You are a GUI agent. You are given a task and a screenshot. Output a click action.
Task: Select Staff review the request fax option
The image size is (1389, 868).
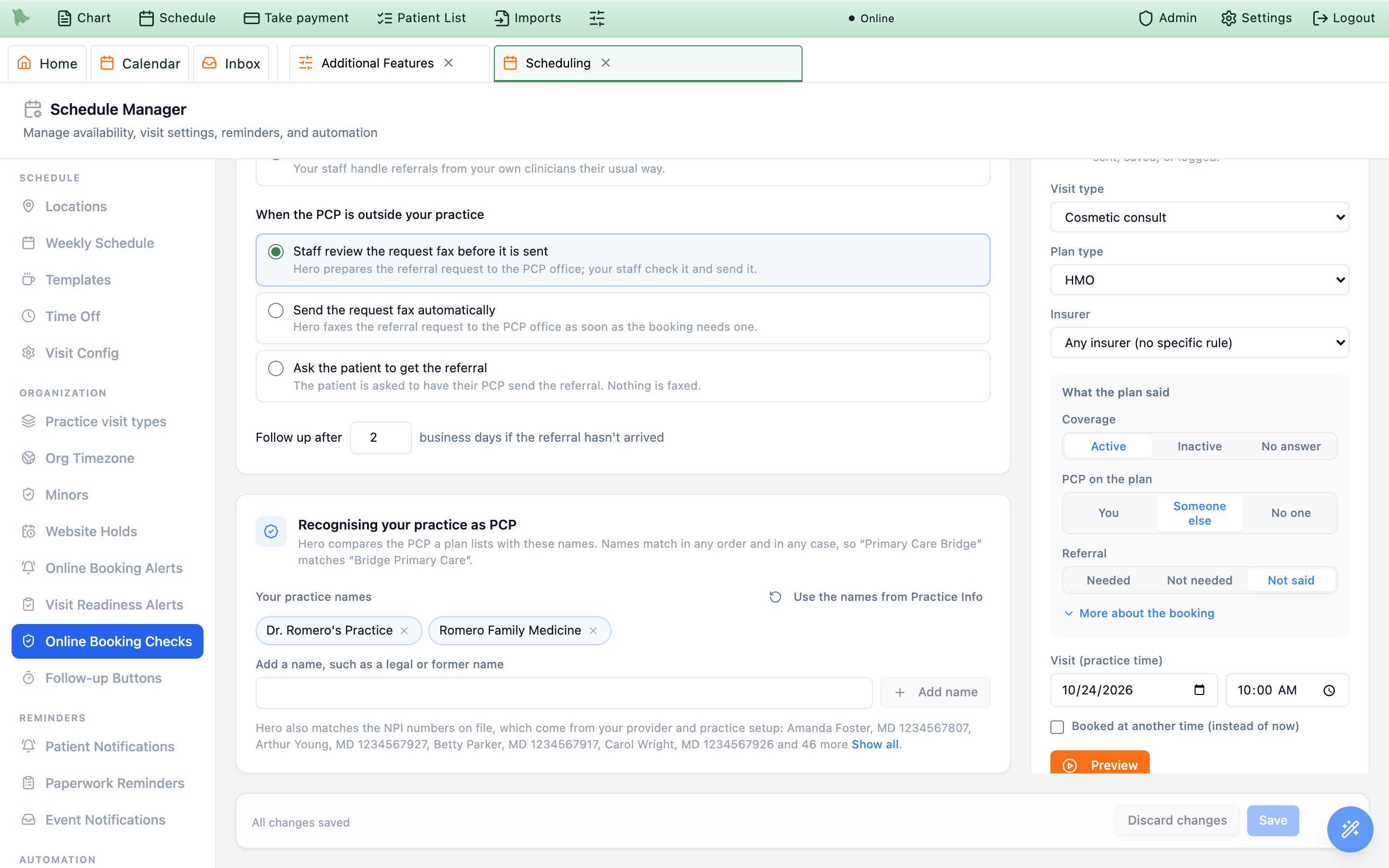(623, 259)
